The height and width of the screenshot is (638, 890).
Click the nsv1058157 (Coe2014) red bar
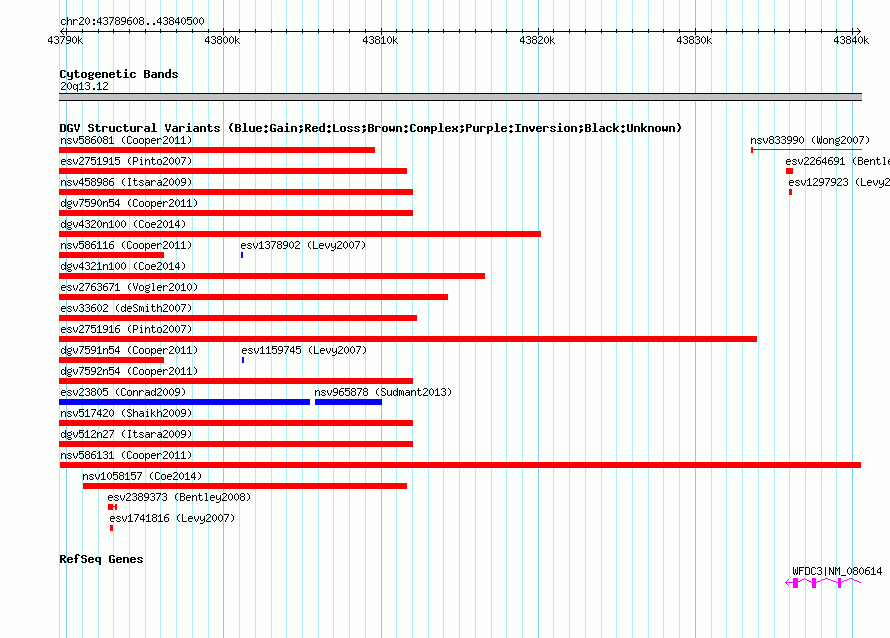(245, 486)
